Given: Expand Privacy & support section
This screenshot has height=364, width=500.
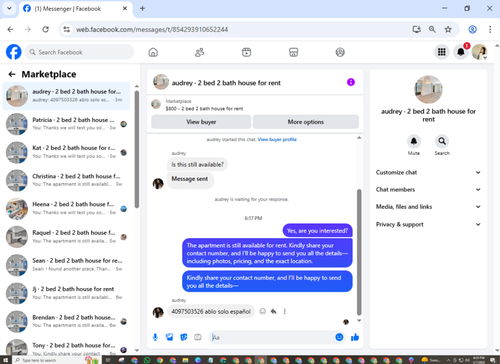Looking at the screenshot, I should point(428,224).
